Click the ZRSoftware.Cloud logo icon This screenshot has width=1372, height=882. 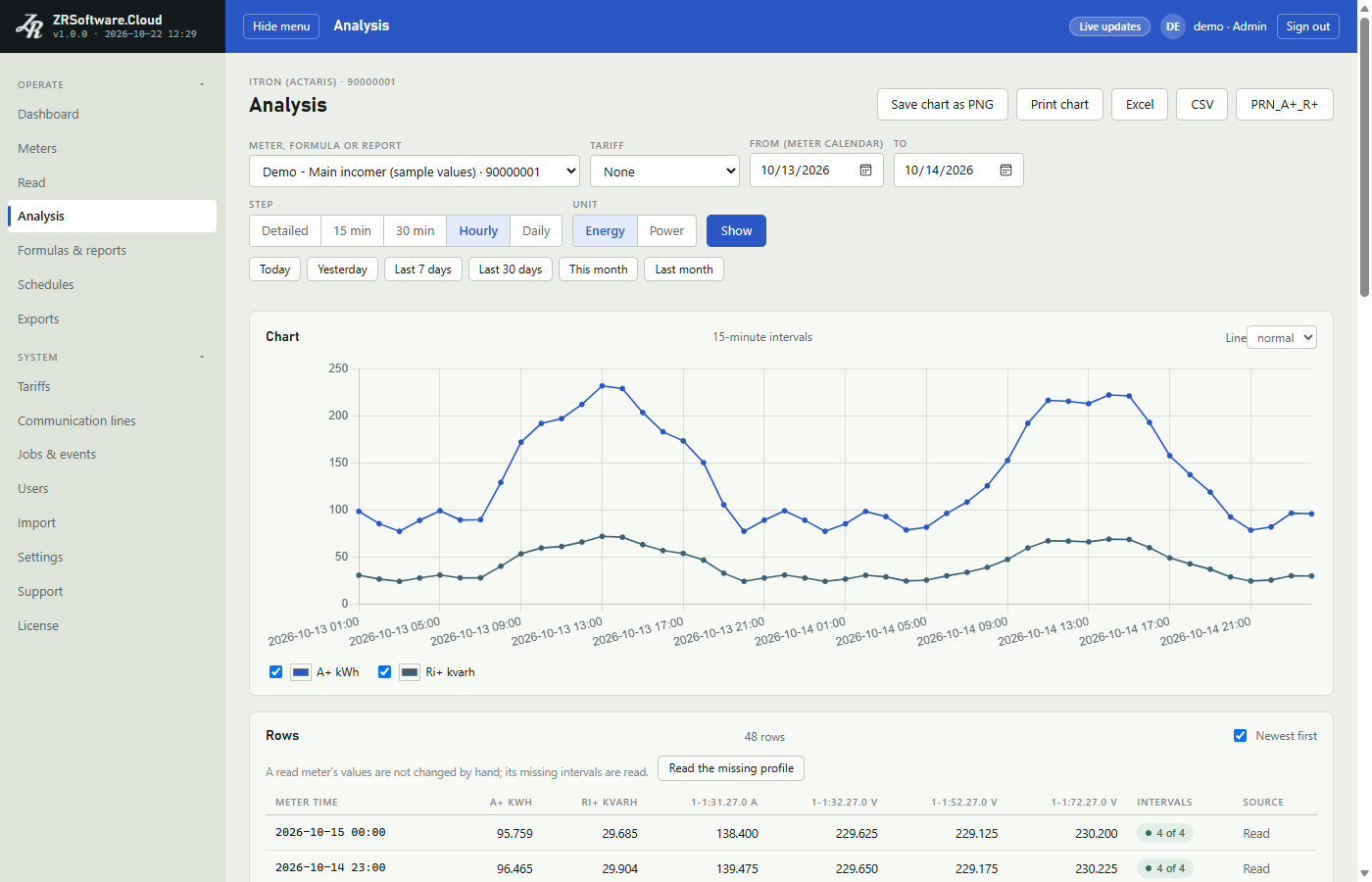coord(29,26)
